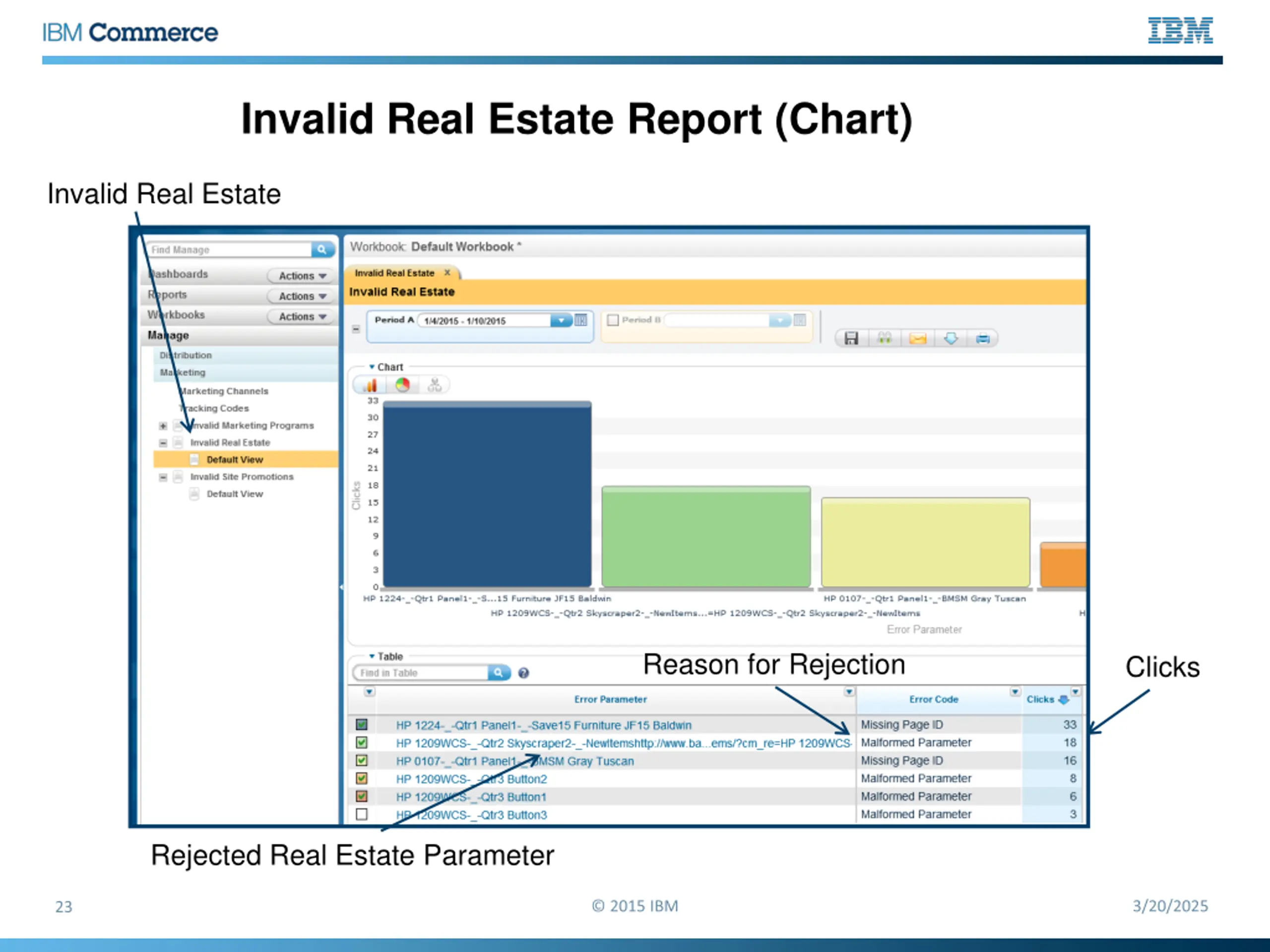This screenshot has height=952, width=1270.
Task: Open the Dashboards Actions dropdown
Action: [x=302, y=276]
